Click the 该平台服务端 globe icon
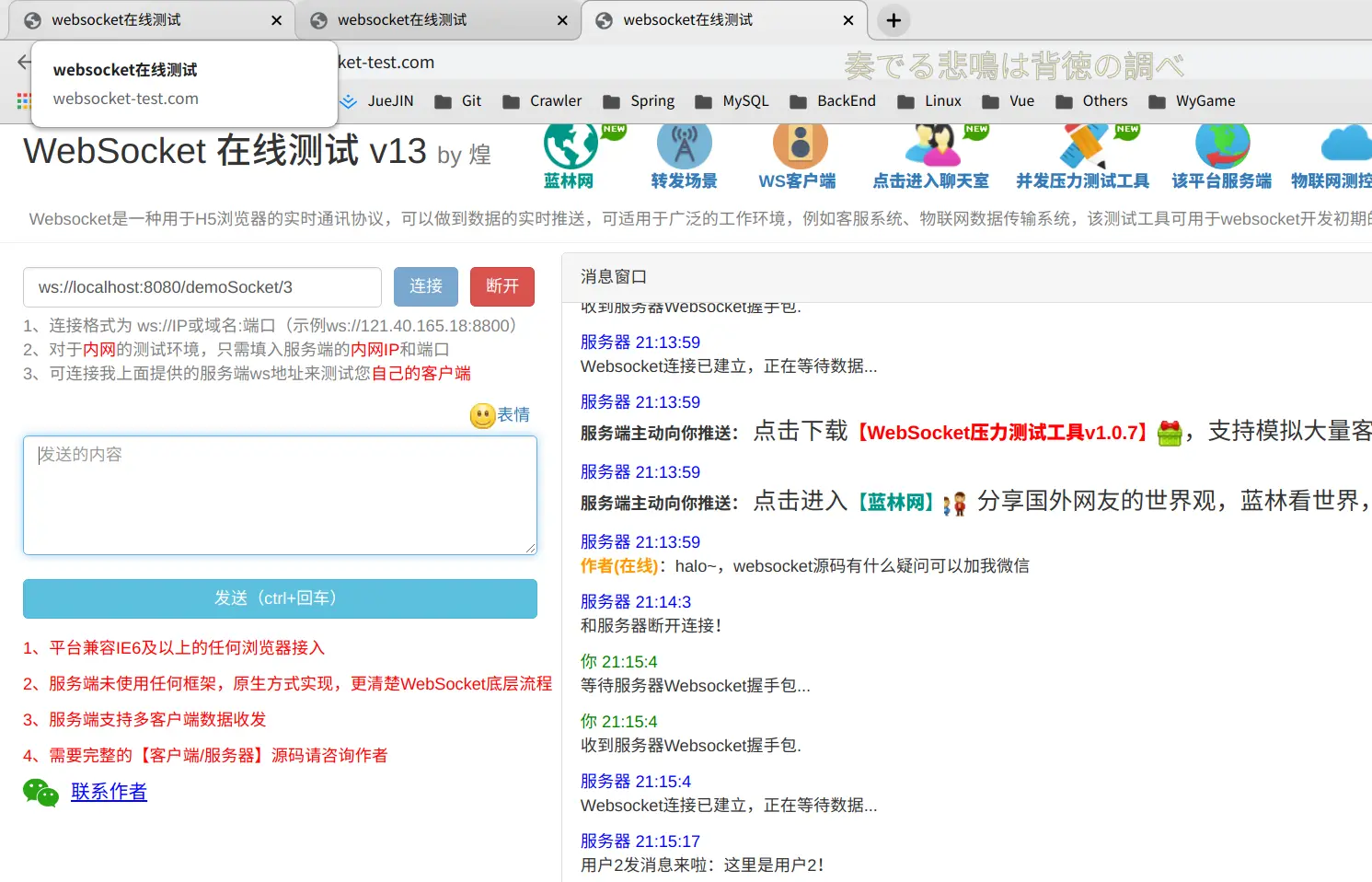1372x882 pixels. (x=1222, y=145)
